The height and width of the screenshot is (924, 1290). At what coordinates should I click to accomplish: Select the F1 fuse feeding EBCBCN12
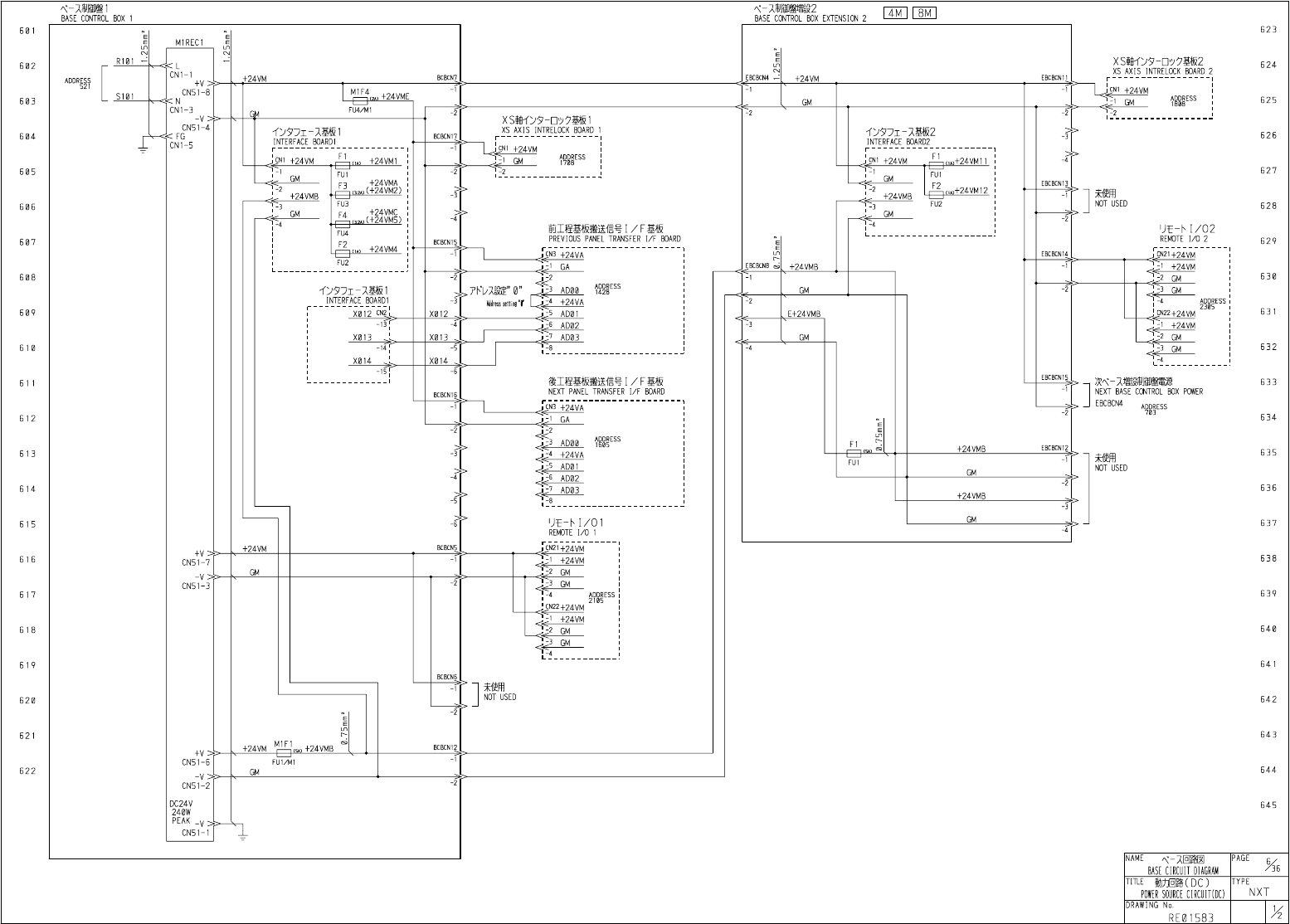point(854,453)
